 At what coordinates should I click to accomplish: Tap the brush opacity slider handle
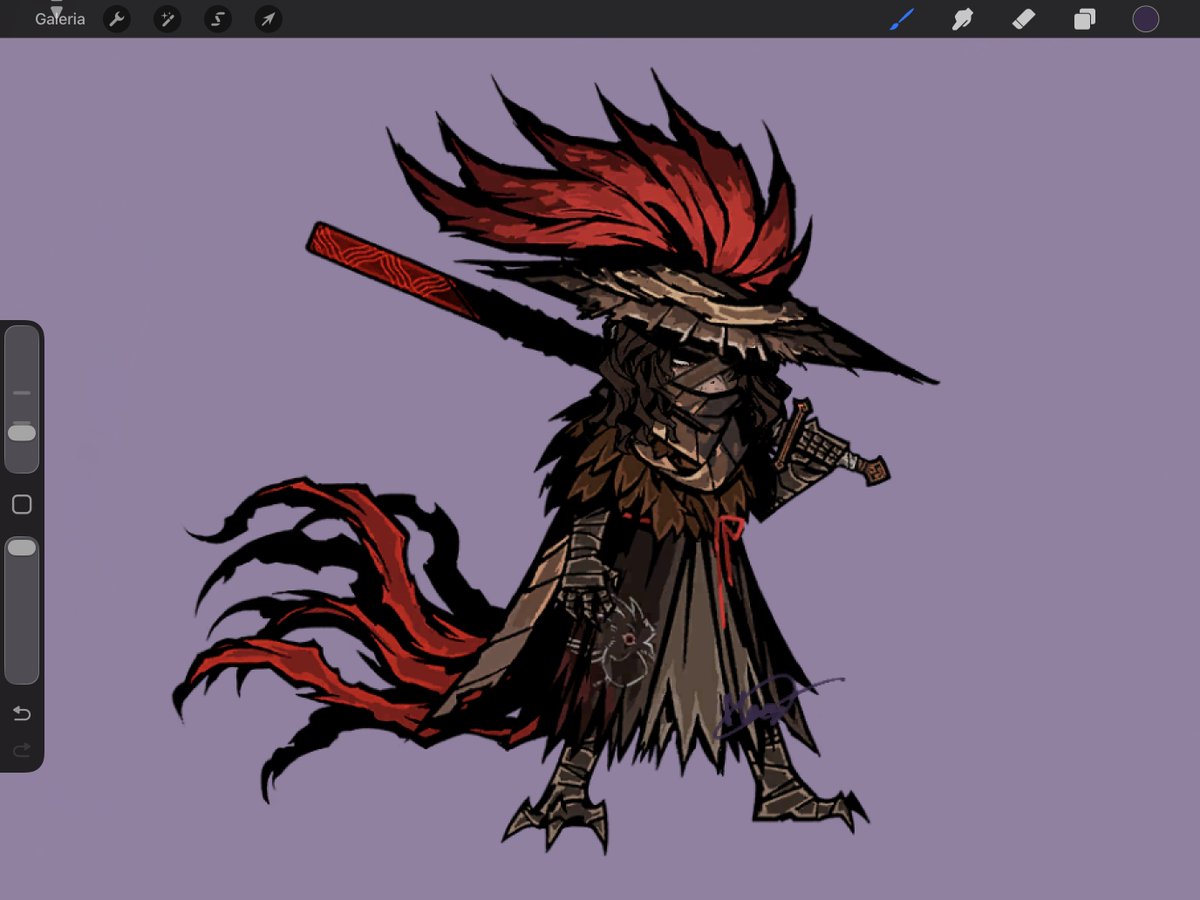click(x=21, y=547)
